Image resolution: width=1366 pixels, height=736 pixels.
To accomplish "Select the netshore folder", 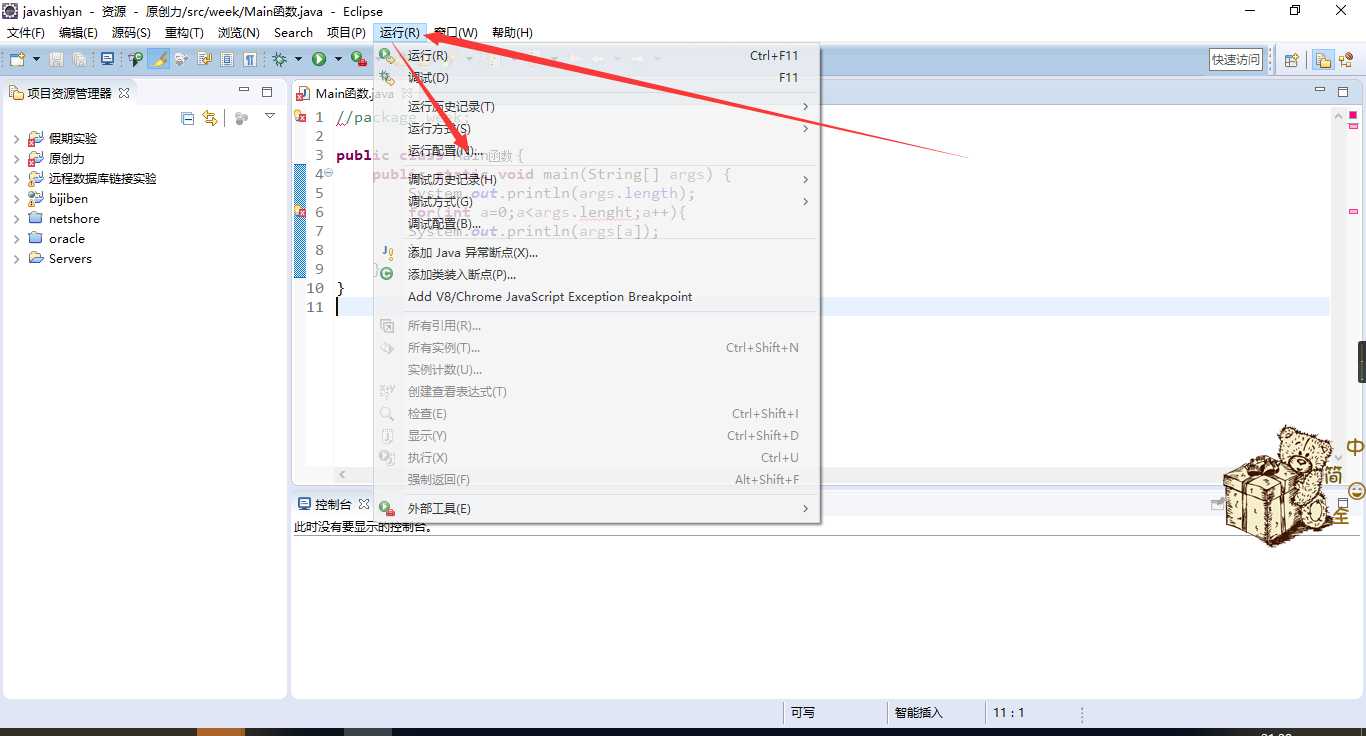I will click(74, 218).
